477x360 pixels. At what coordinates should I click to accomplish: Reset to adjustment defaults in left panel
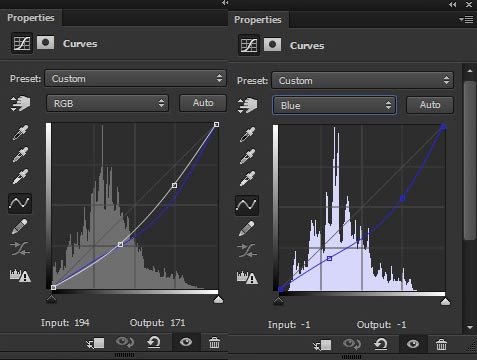click(x=154, y=342)
